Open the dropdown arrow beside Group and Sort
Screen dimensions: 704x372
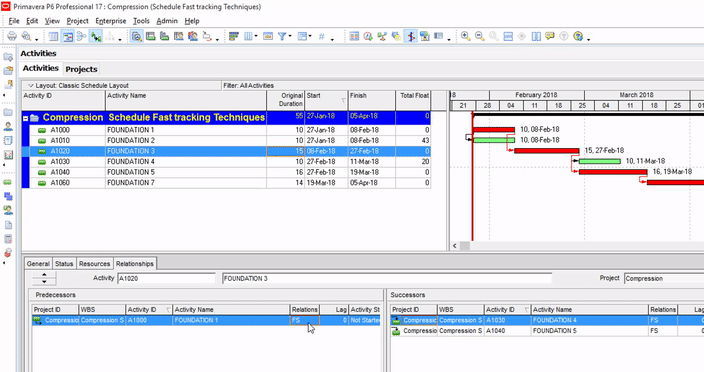310,36
